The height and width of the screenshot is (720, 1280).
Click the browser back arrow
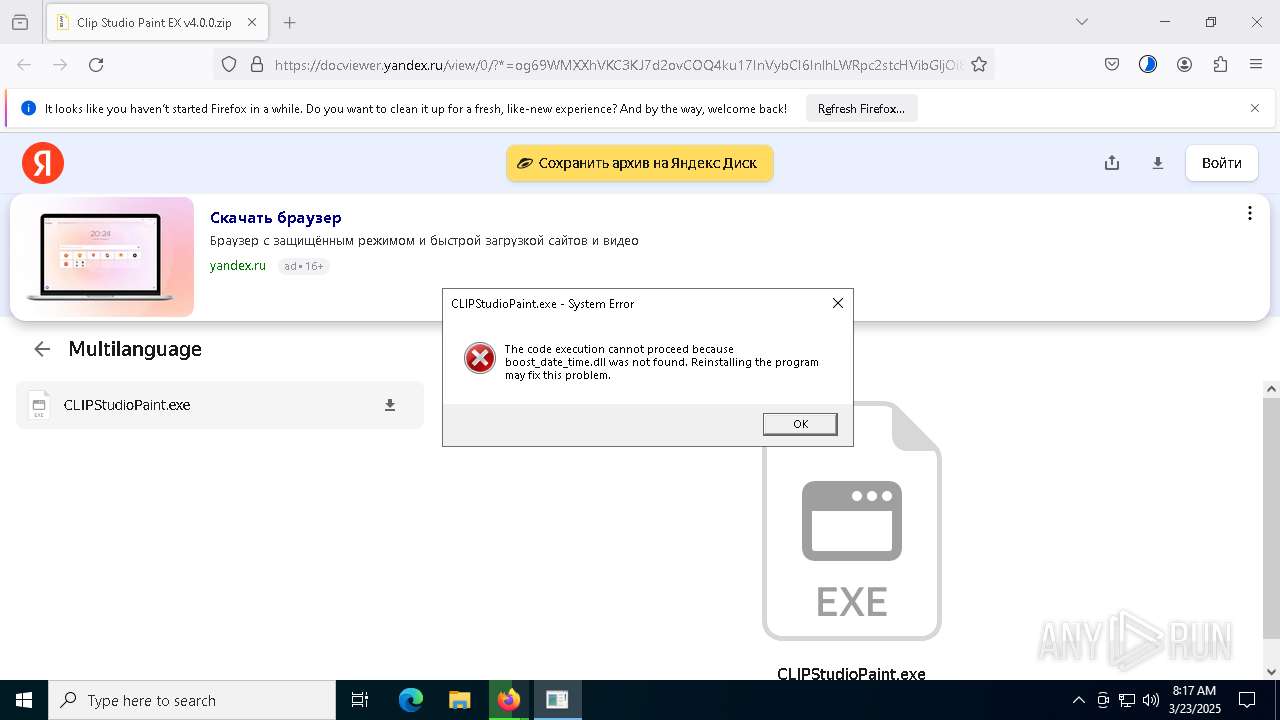[24, 64]
